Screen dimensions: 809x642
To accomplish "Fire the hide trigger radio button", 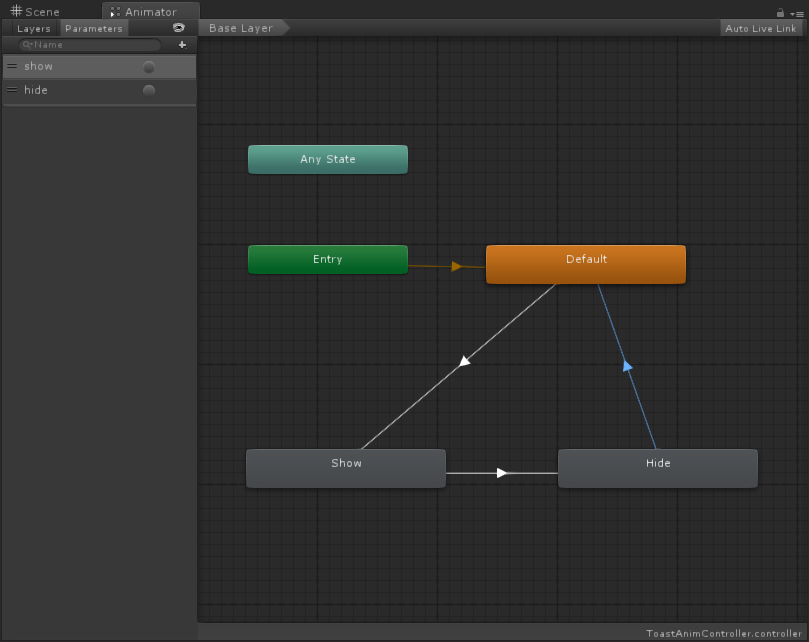I will [149, 91].
